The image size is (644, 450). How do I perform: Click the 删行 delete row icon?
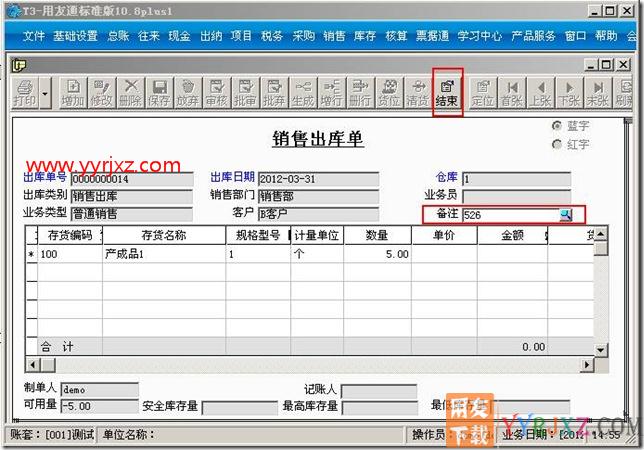coord(361,93)
